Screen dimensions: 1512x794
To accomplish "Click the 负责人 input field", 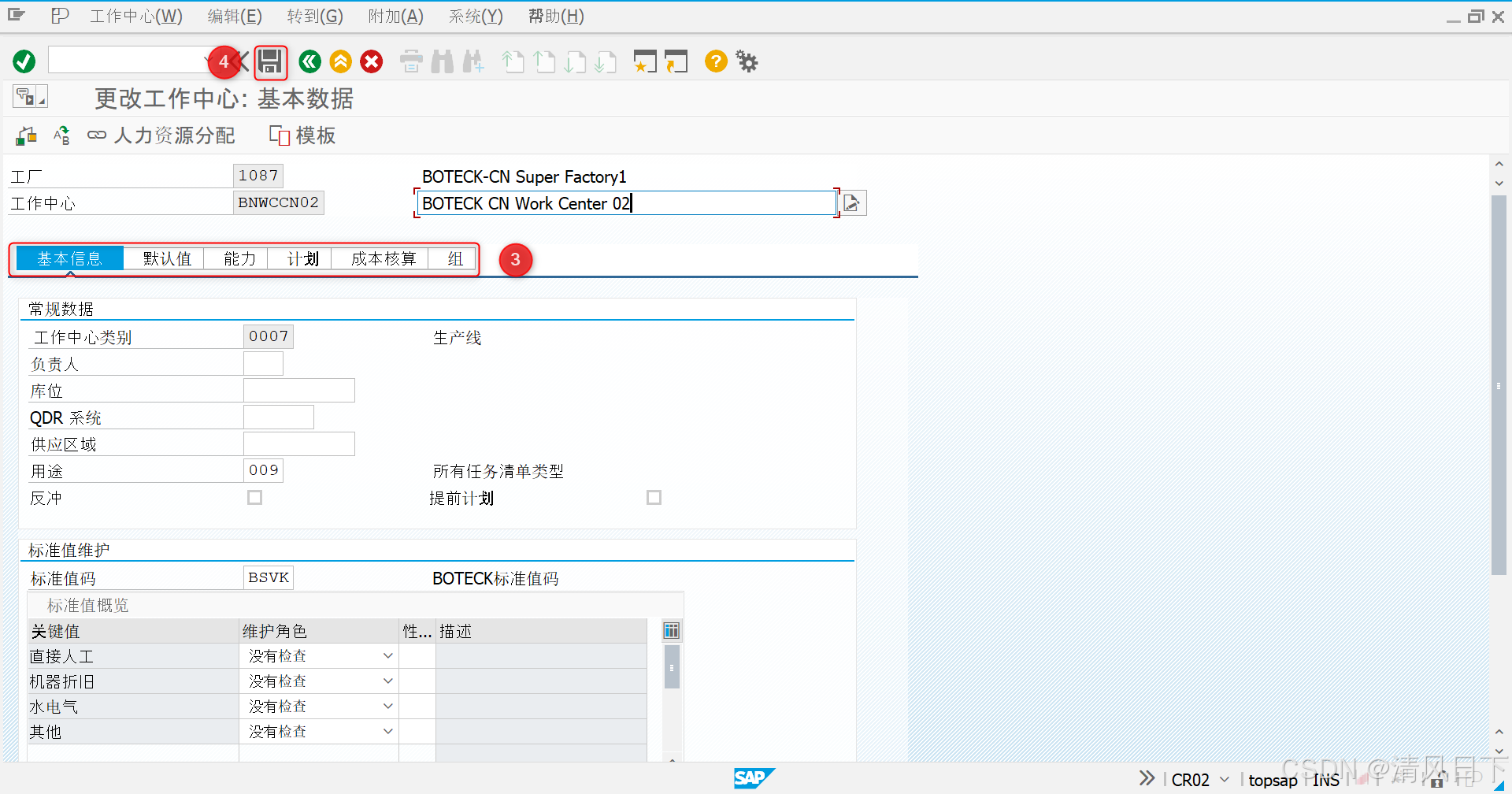I will (263, 364).
